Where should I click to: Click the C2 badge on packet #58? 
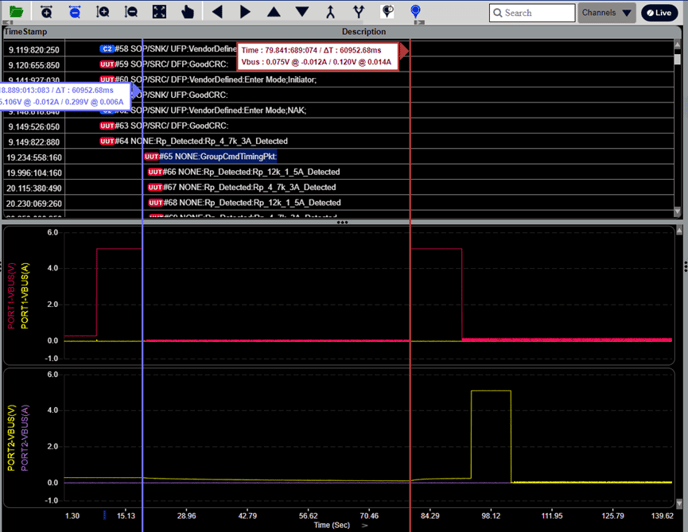(107, 49)
